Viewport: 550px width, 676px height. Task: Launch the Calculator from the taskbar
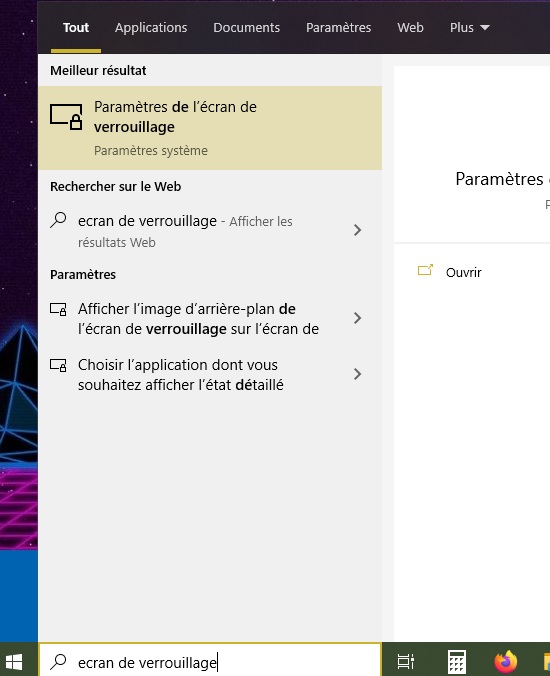click(456, 661)
